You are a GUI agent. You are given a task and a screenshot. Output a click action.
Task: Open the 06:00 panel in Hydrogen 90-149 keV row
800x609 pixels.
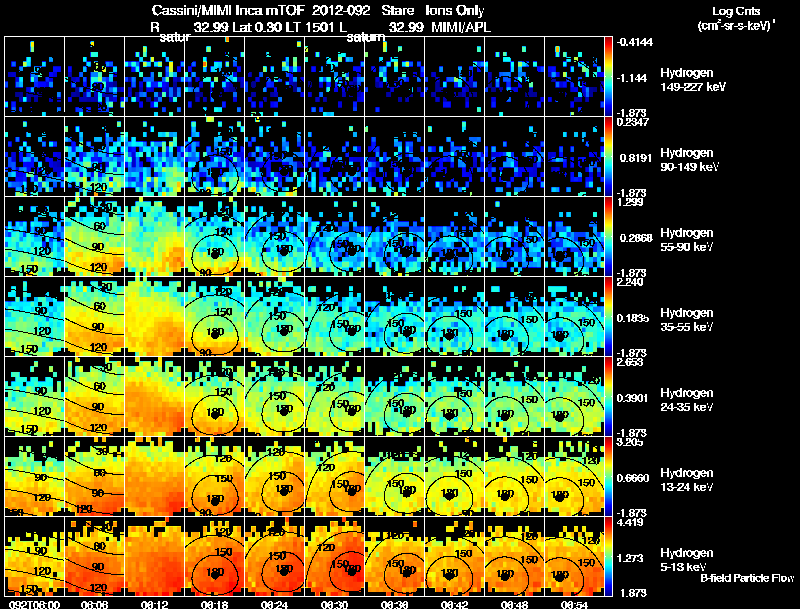click(35, 156)
